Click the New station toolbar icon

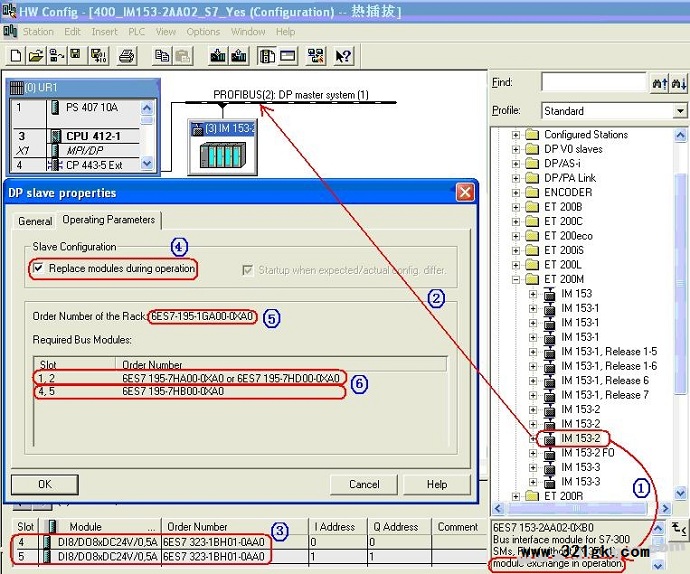tap(16, 56)
